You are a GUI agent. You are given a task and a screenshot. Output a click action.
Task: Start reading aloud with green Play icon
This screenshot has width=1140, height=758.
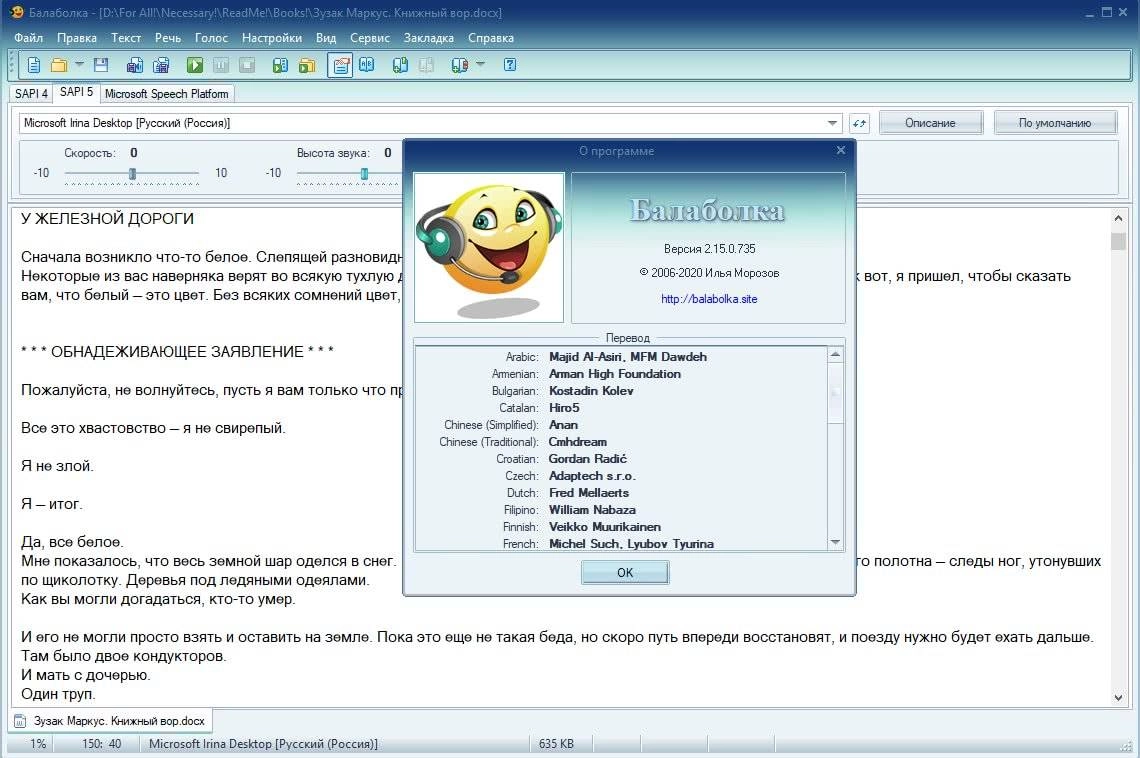tap(195, 65)
